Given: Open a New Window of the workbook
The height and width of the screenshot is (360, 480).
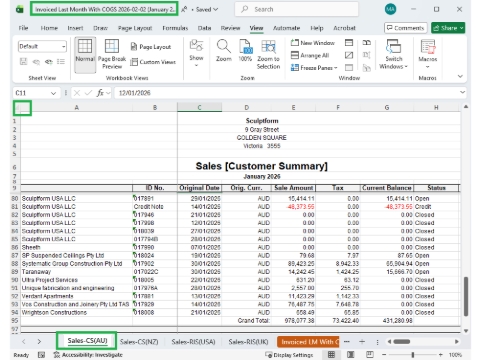Looking at the screenshot, I should 312,43.
